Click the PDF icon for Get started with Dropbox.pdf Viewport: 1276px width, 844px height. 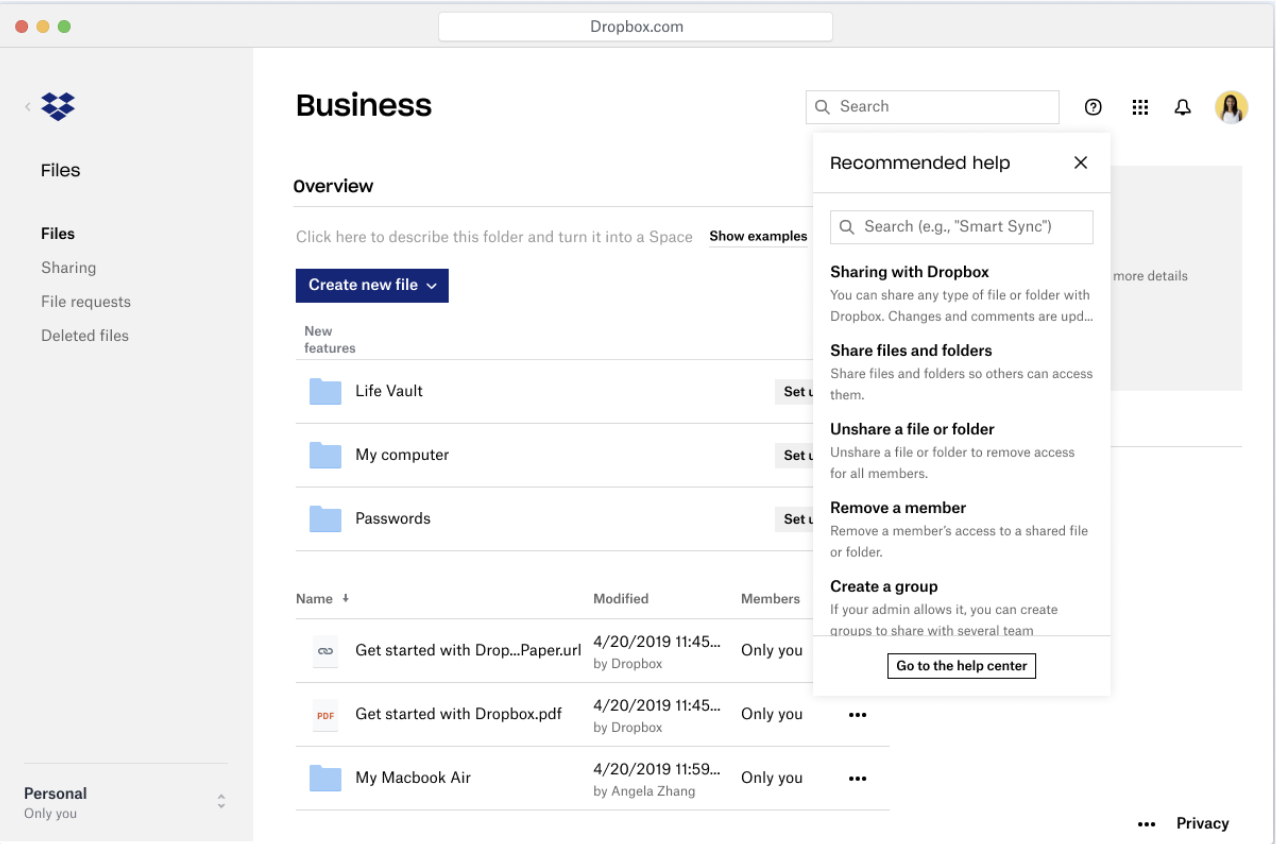tap(325, 715)
